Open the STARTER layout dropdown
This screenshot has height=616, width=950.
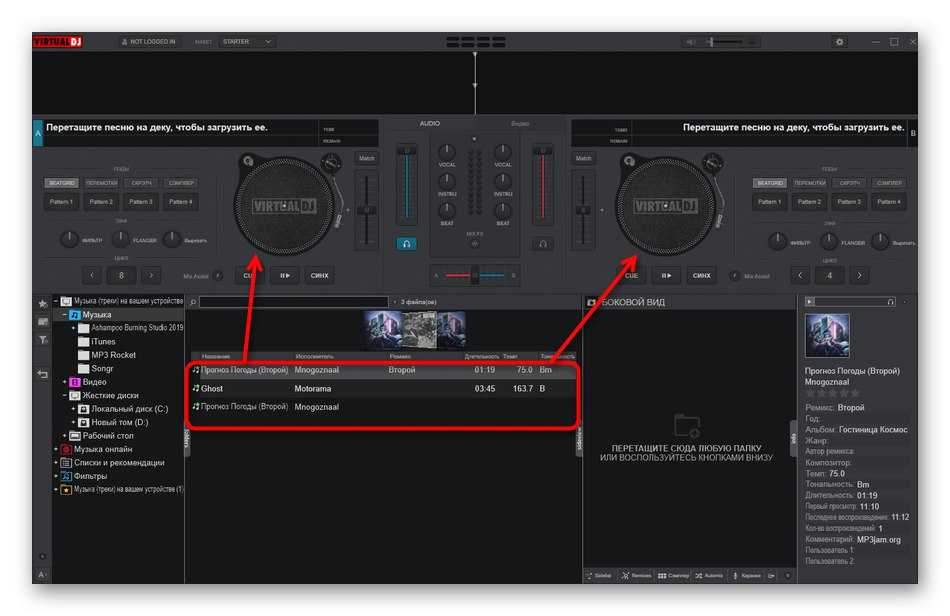[247, 42]
